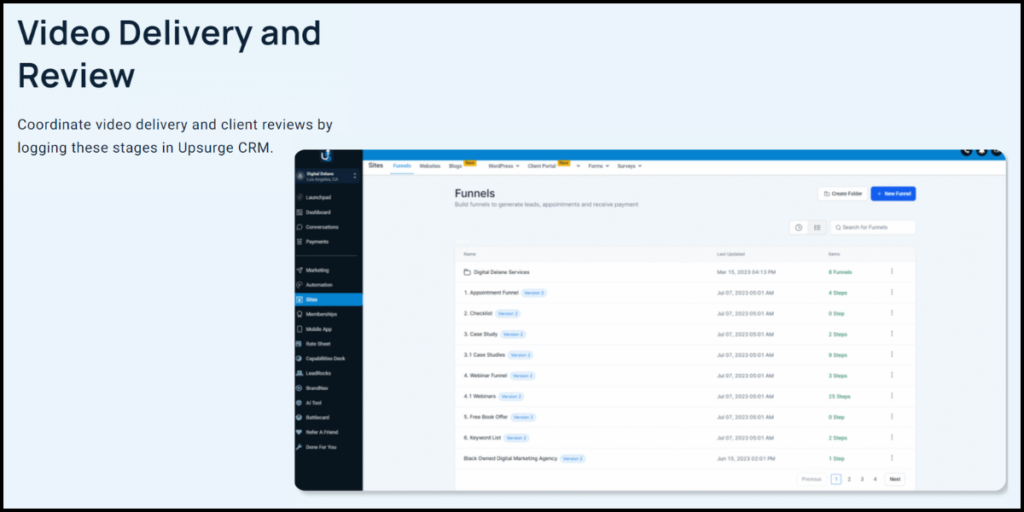Open AI Tool sidebar icon
Viewport: 1024px width, 512px height.
(299, 403)
